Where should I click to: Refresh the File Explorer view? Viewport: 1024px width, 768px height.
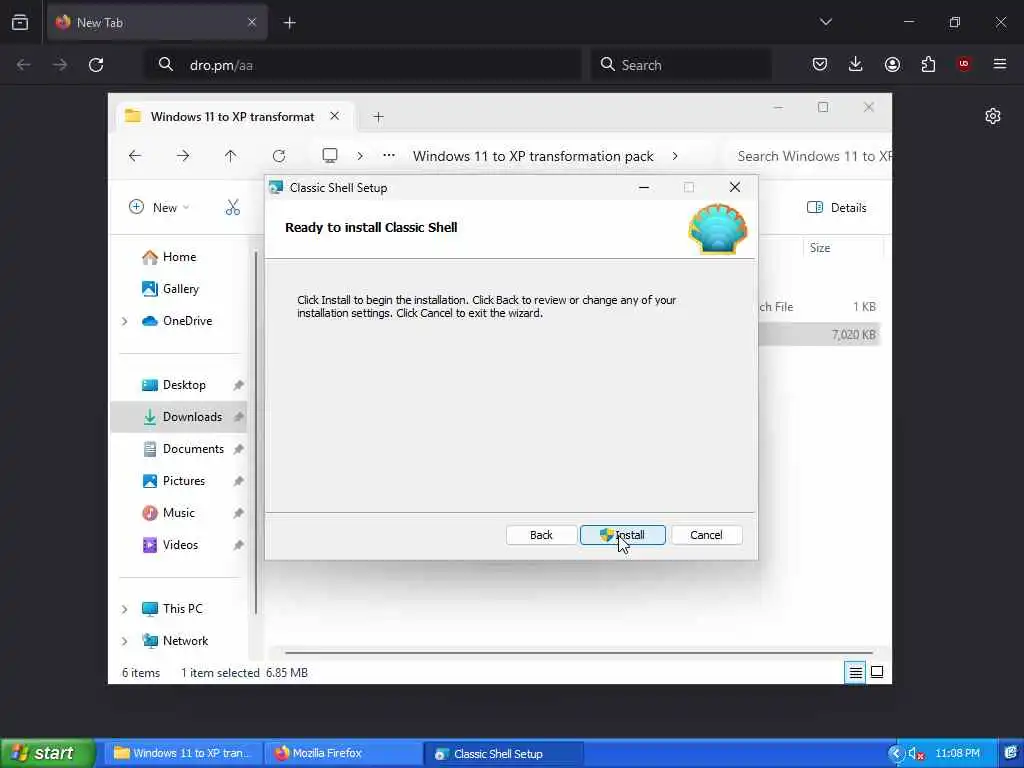coord(279,156)
